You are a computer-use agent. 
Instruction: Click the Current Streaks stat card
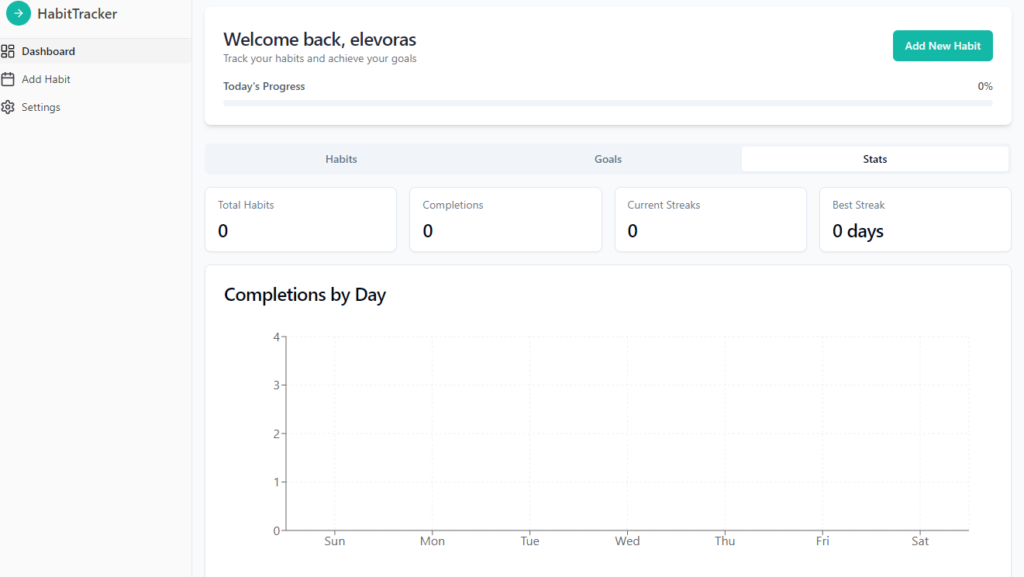[x=710, y=219]
